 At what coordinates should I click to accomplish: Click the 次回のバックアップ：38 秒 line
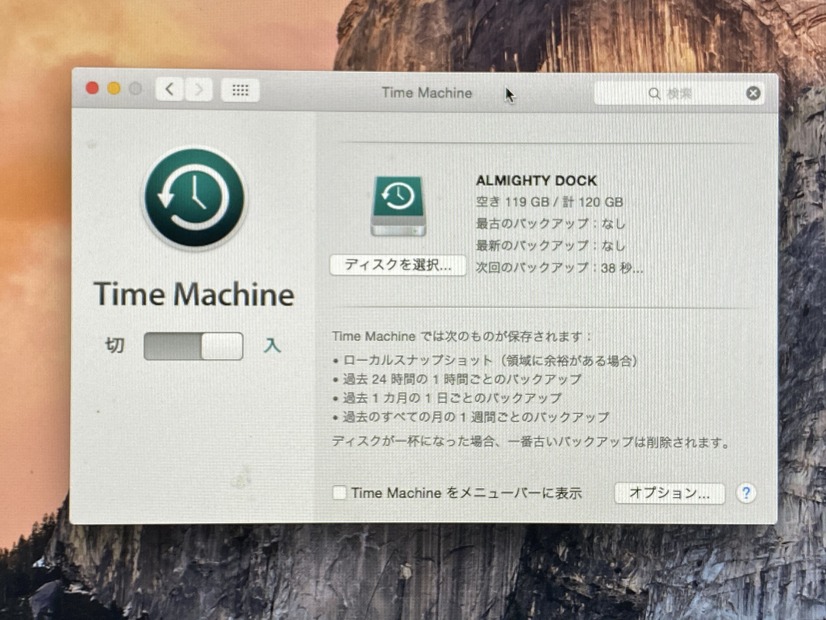559,268
